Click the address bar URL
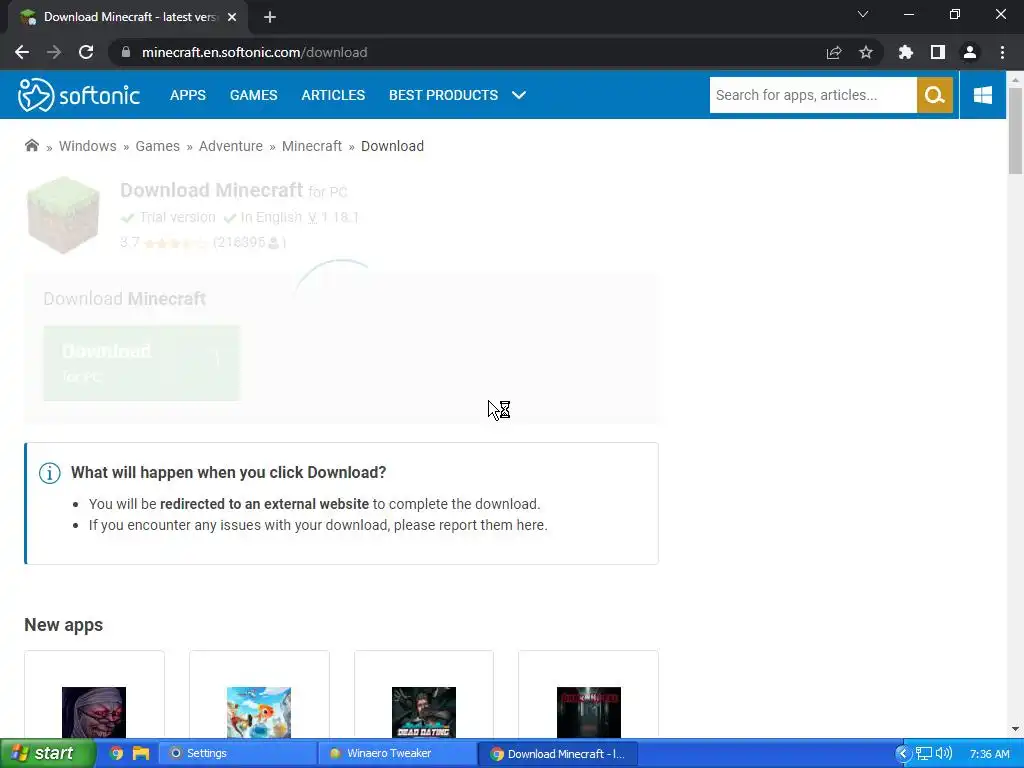1024x768 pixels. point(255,52)
